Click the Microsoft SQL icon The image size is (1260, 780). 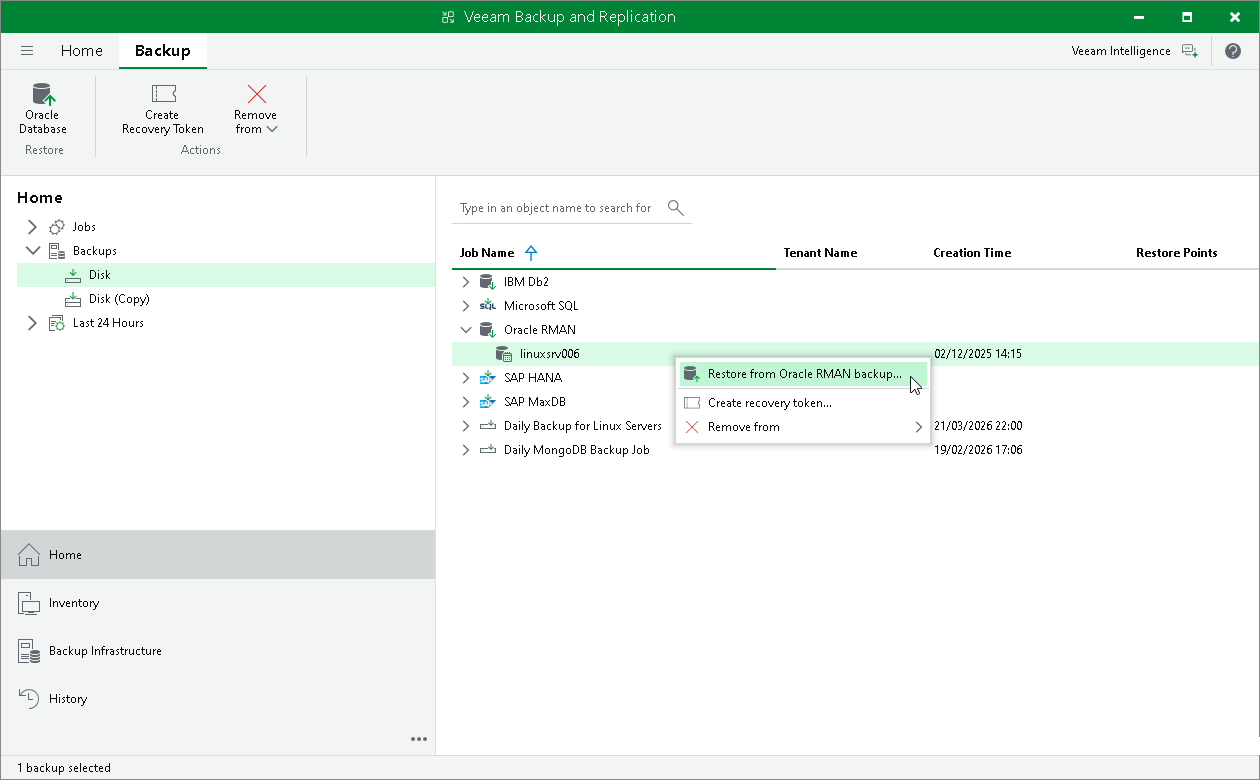(x=488, y=306)
